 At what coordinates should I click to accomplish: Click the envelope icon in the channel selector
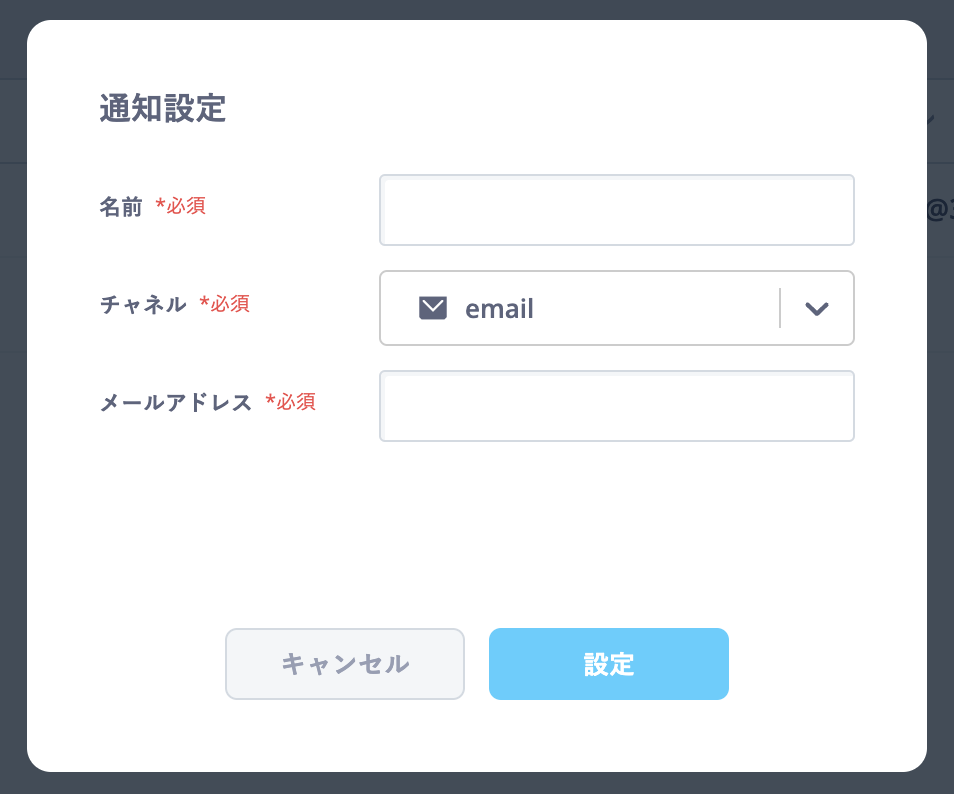click(433, 308)
